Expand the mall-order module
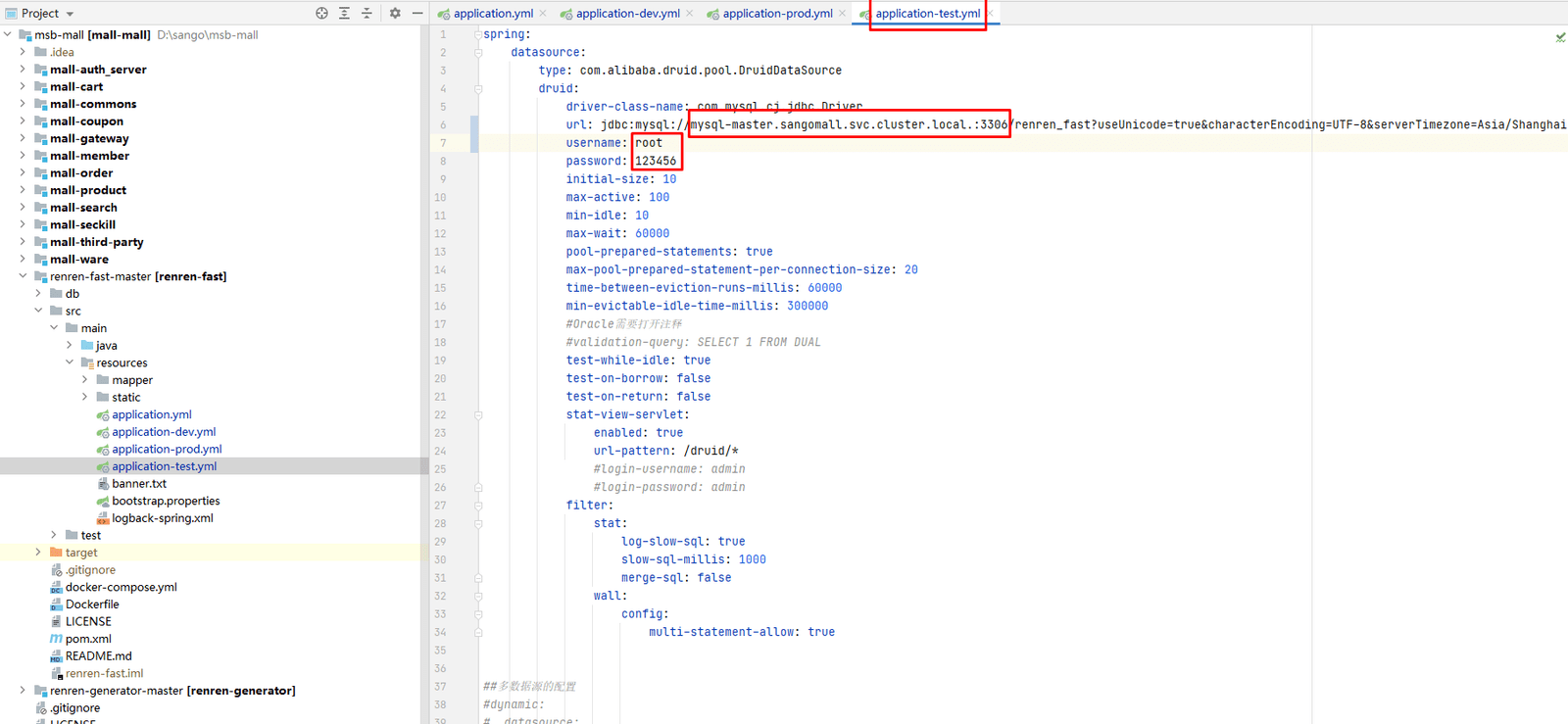 tap(24, 172)
